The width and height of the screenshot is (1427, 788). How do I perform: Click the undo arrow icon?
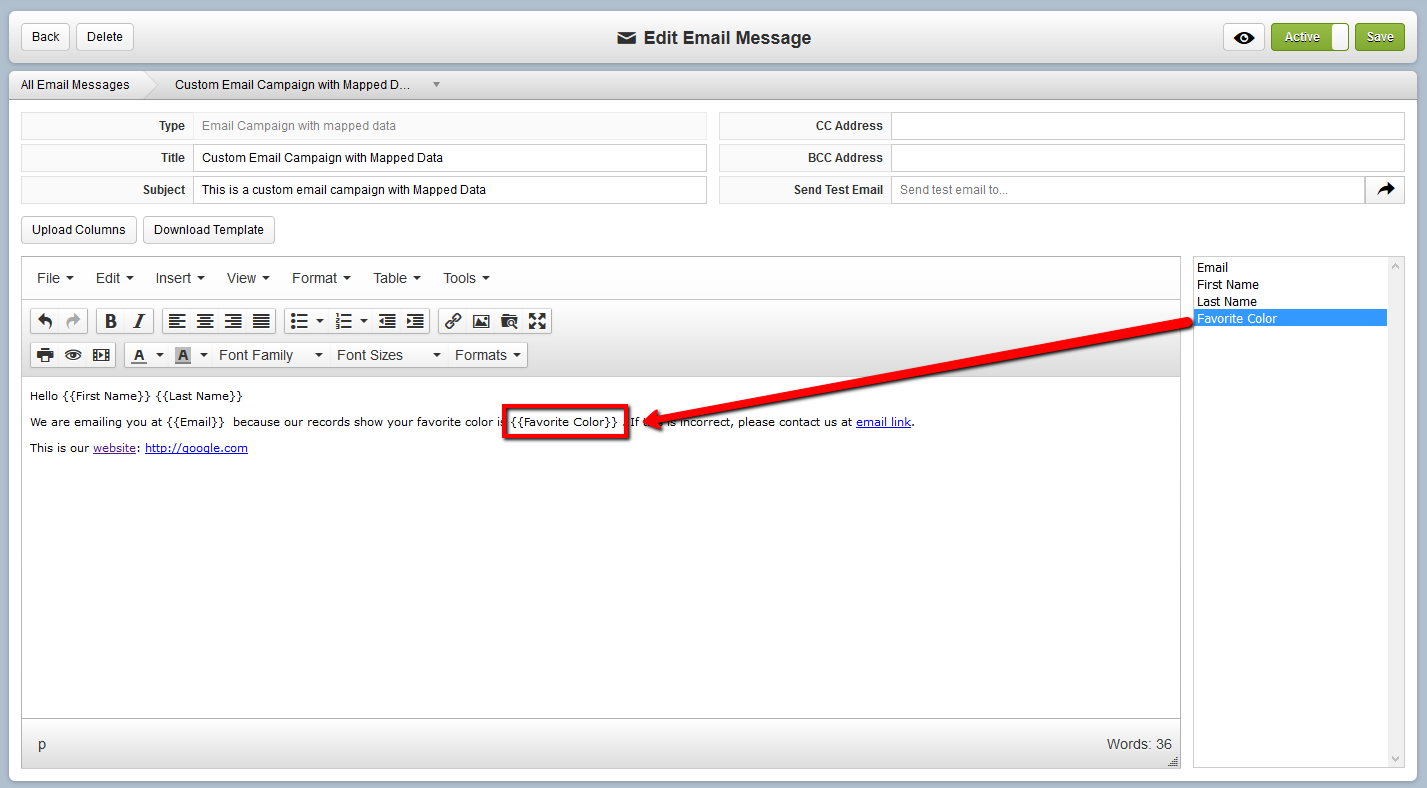(x=45, y=321)
